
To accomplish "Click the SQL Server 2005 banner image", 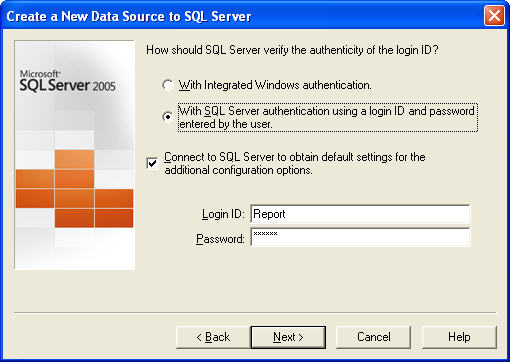I will tap(75, 155).
